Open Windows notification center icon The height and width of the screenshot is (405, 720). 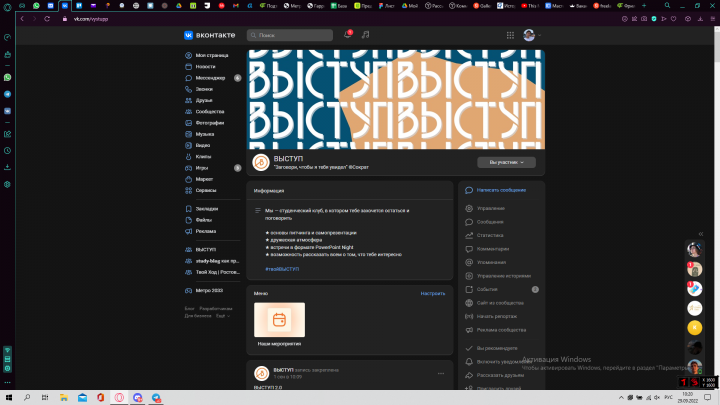[x=708, y=398]
